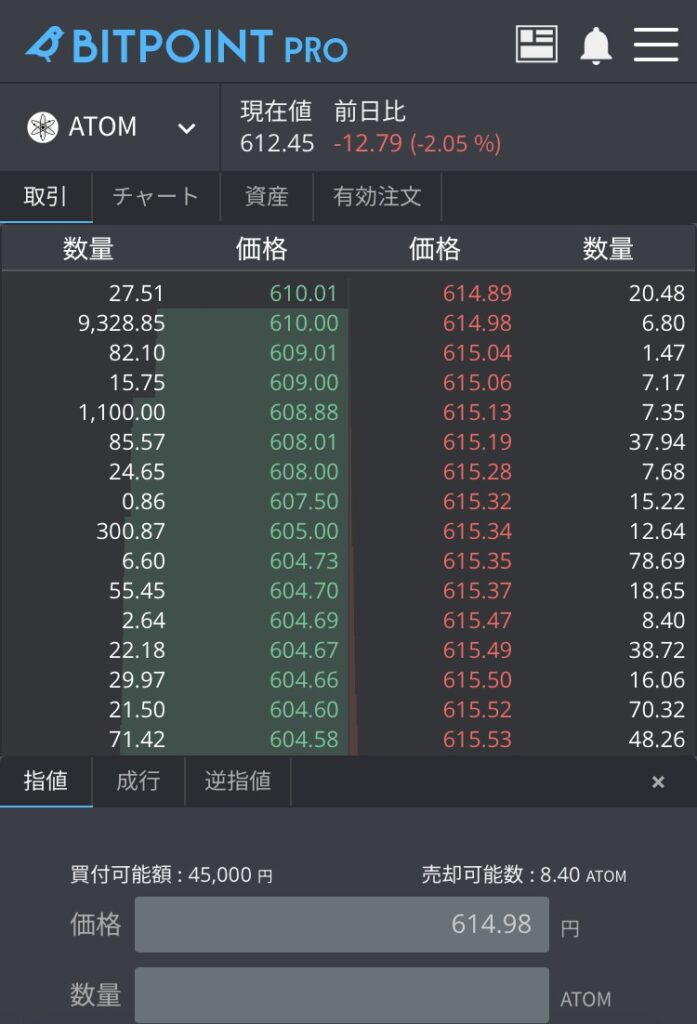Click the ATOM coin icon
This screenshot has height=1024, width=697.
43,128
